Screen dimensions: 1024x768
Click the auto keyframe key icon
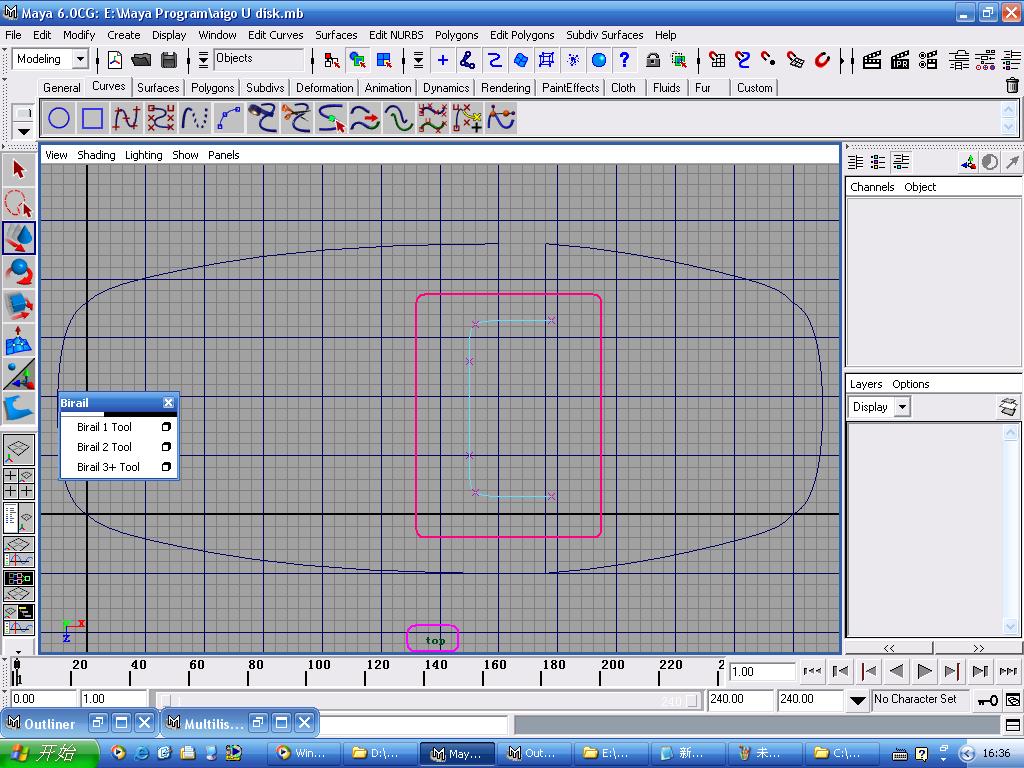click(987, 700)
